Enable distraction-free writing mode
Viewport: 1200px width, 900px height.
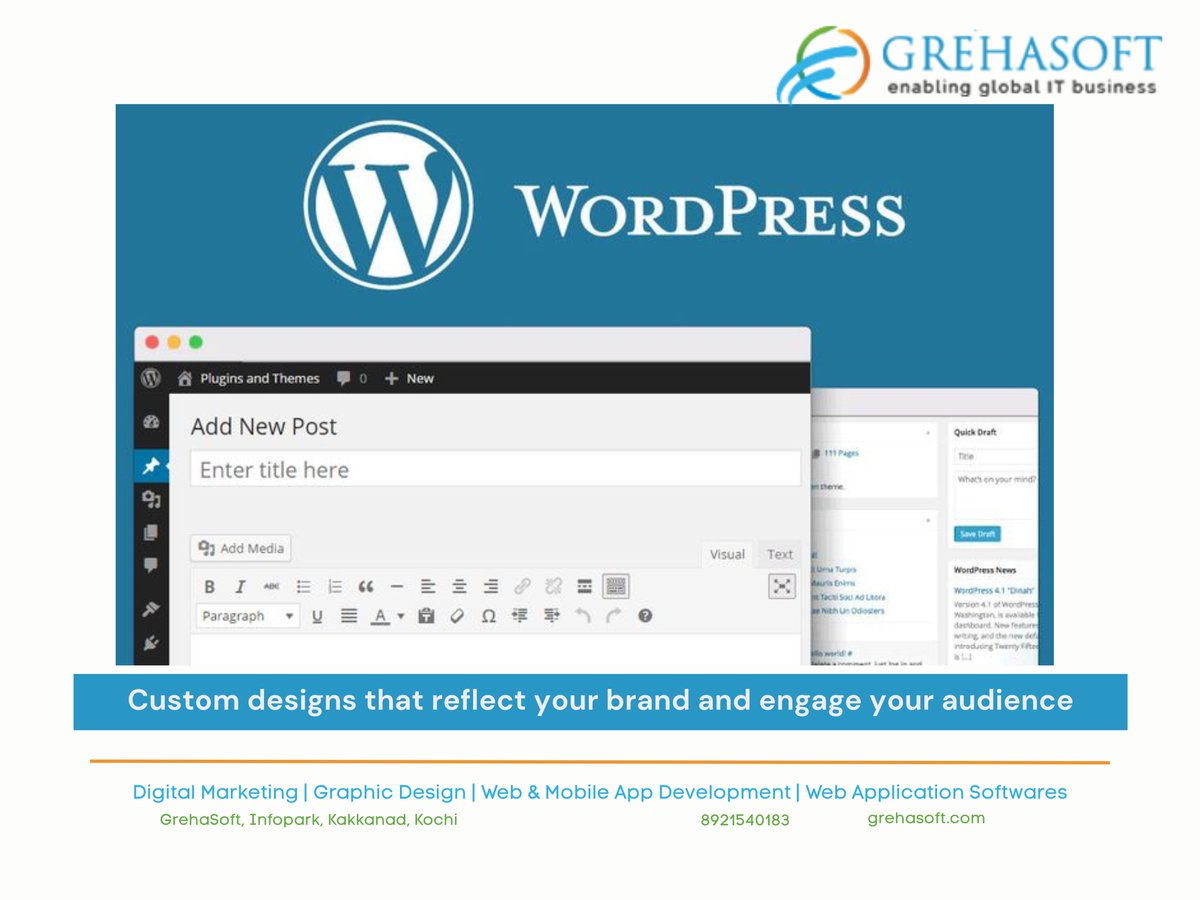tap(781, 586)
